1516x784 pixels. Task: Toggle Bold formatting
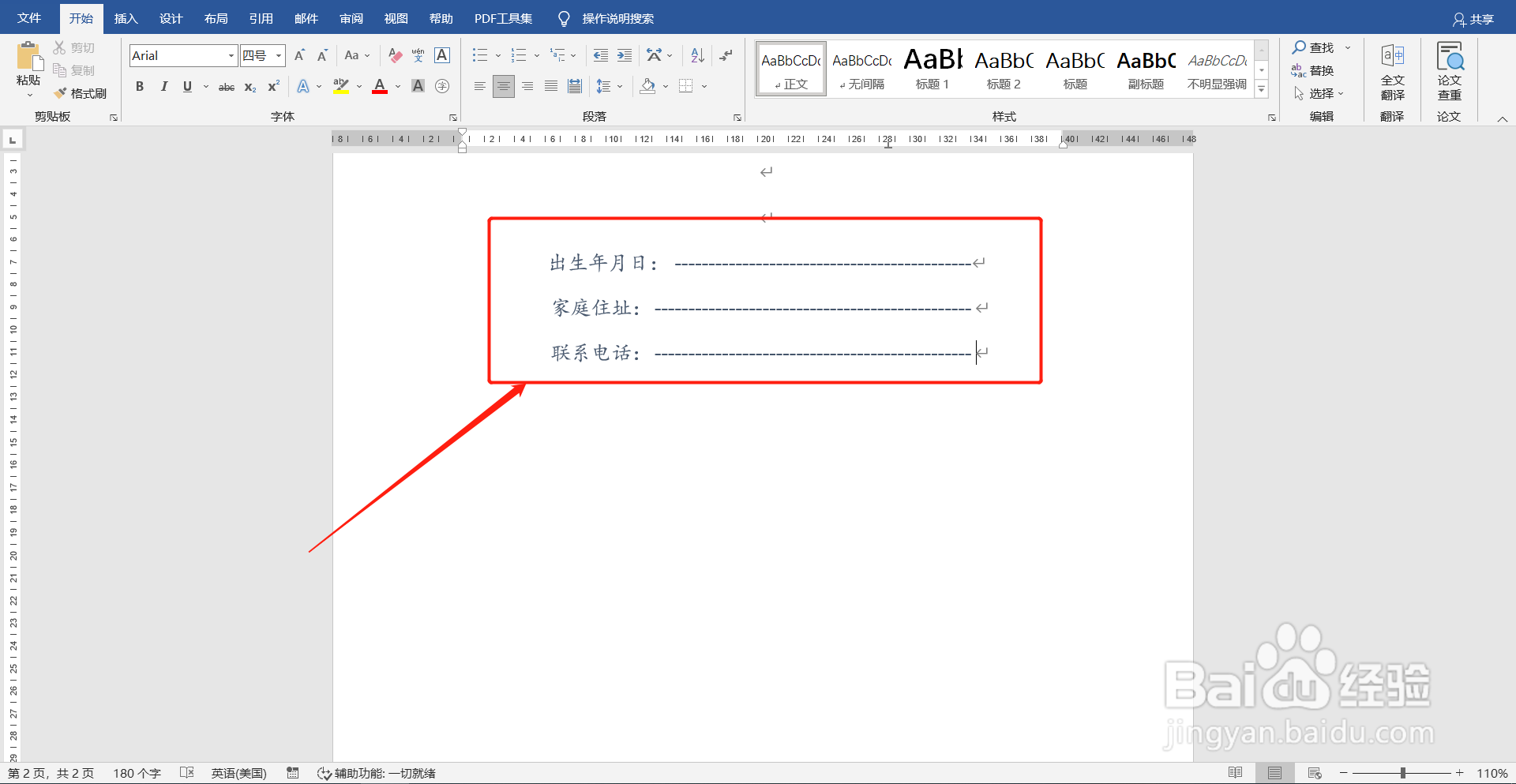coord(140,86)
